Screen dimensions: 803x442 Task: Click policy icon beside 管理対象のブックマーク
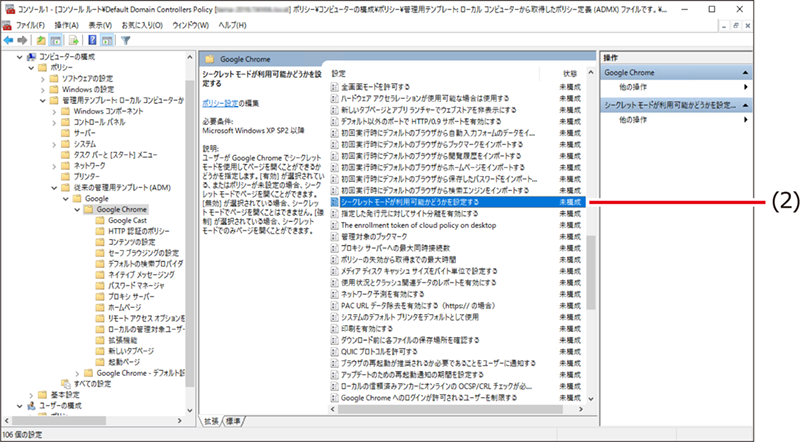pos(334,237)
